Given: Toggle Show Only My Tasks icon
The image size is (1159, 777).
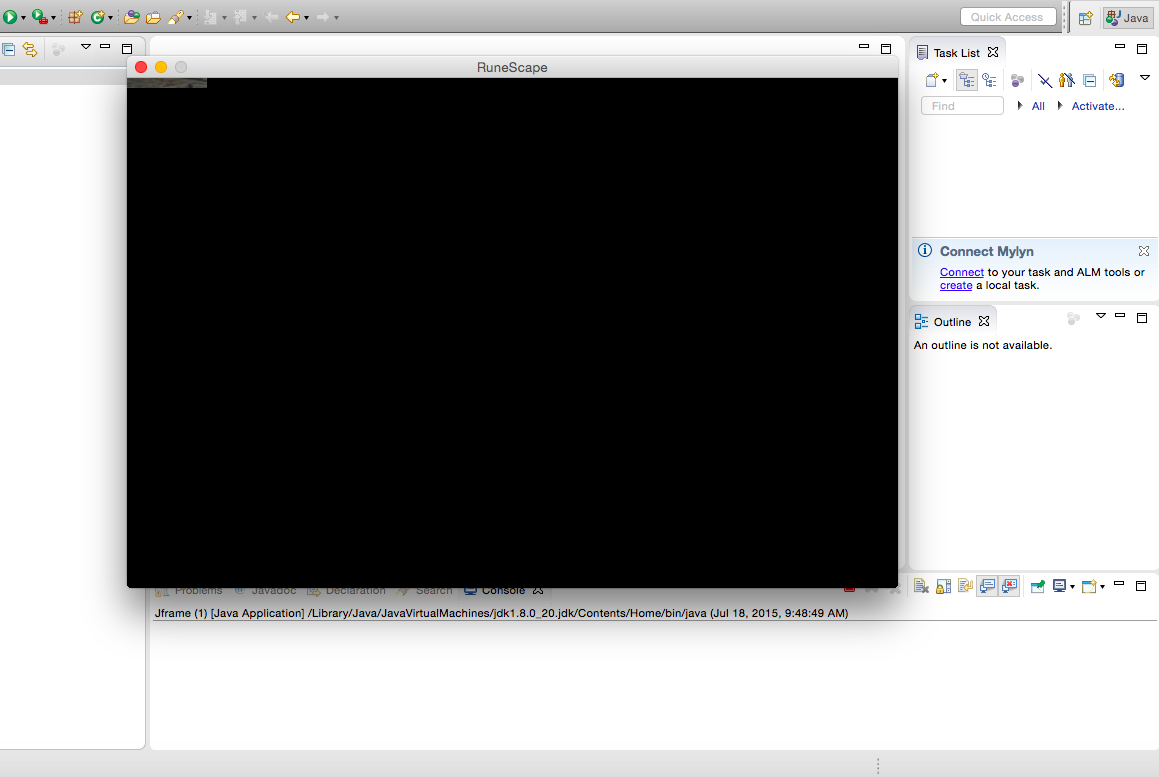Looking at the screenshot, I should 1067,80.
